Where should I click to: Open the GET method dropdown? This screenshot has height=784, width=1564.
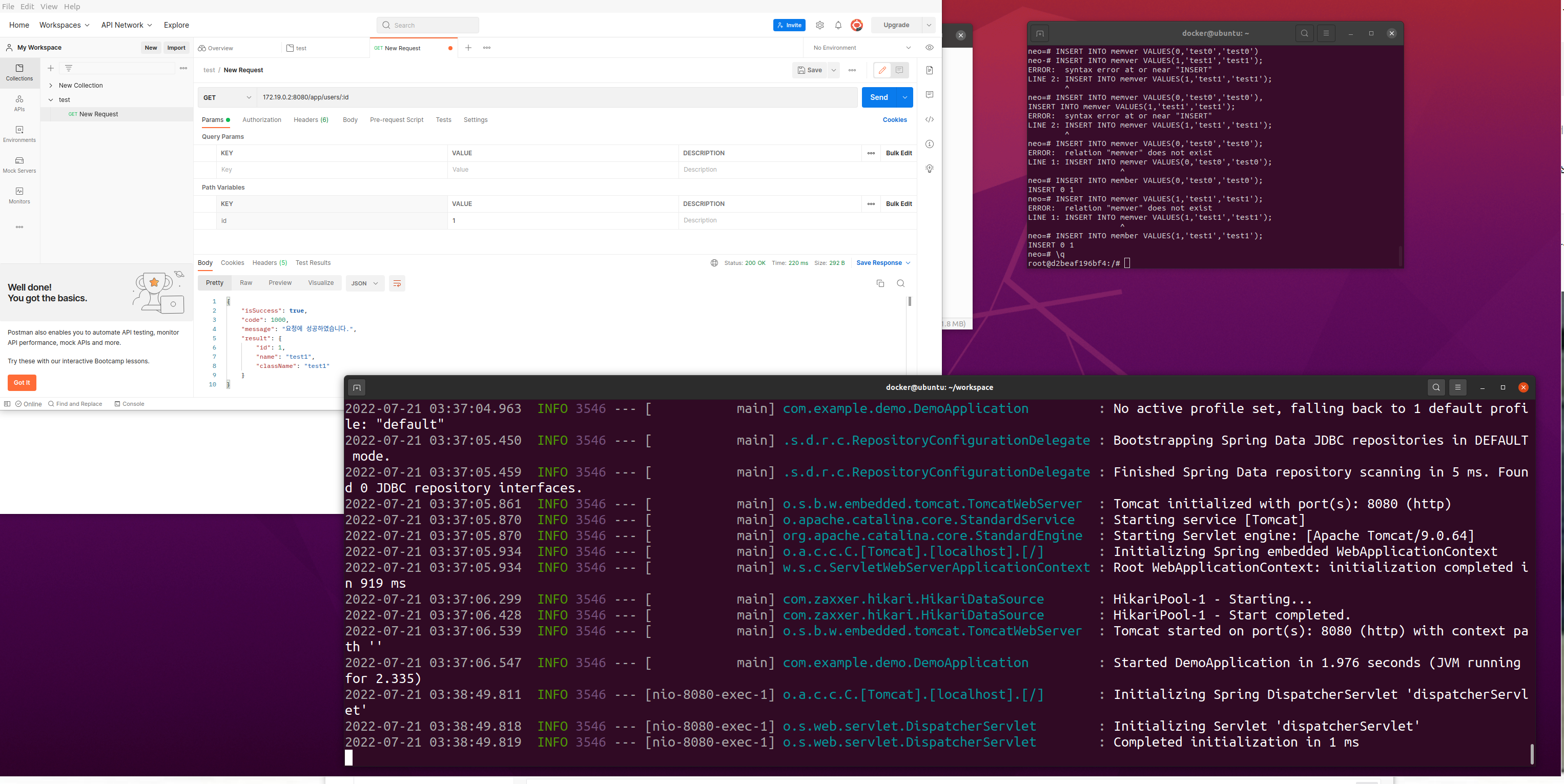pos(227,97)
